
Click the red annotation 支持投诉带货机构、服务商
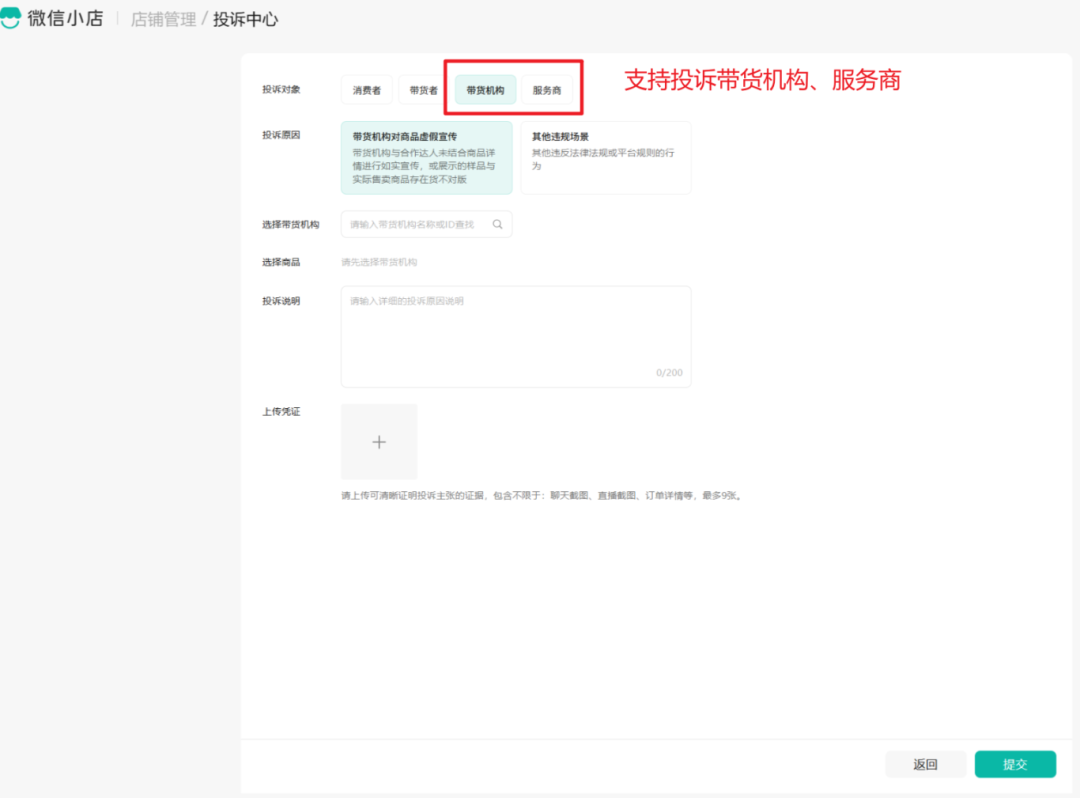coord(762,81)
